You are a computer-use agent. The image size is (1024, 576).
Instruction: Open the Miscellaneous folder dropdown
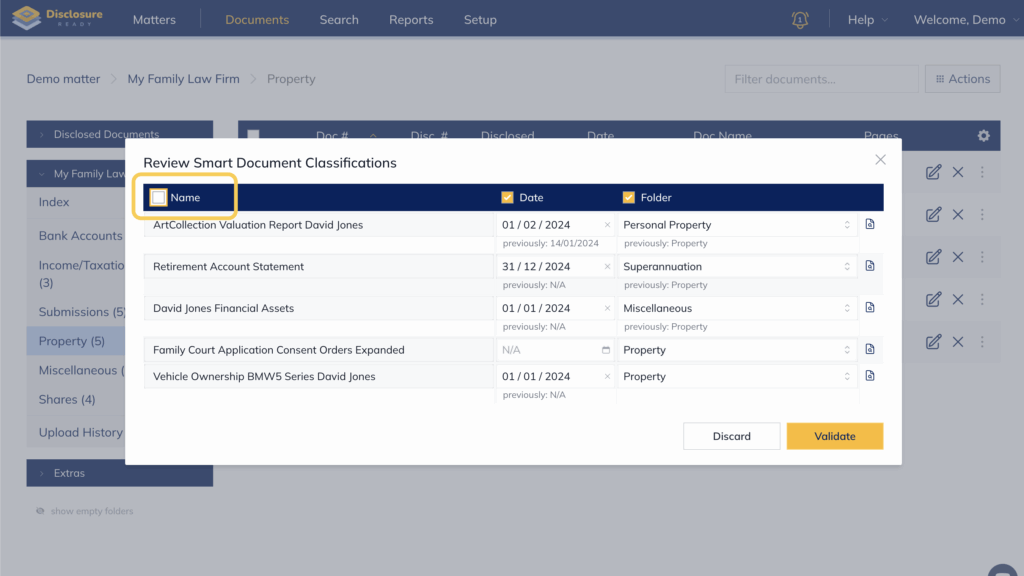click(x=736, y=308)
